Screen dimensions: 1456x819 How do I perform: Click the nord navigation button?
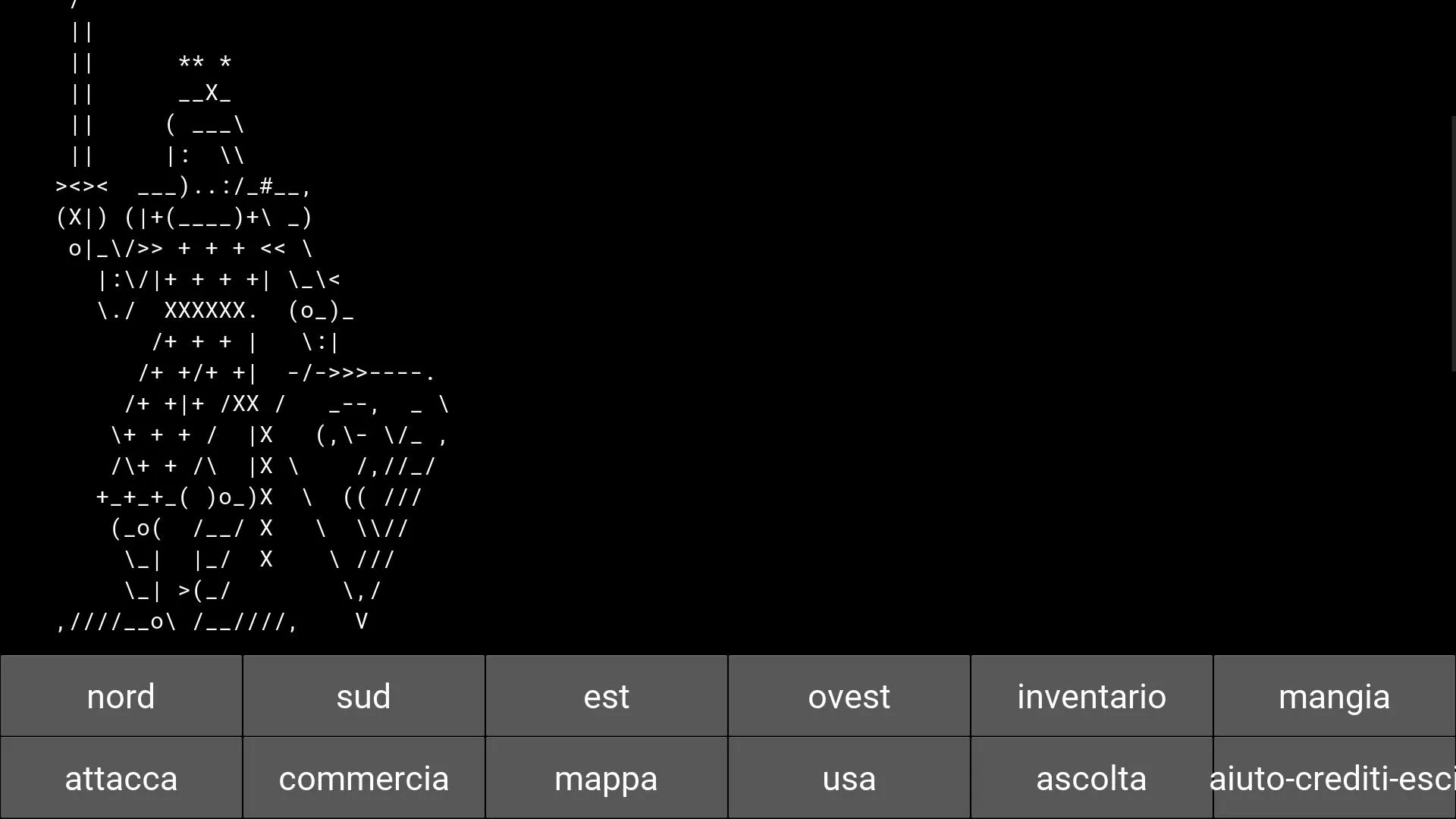click(121, 696)
